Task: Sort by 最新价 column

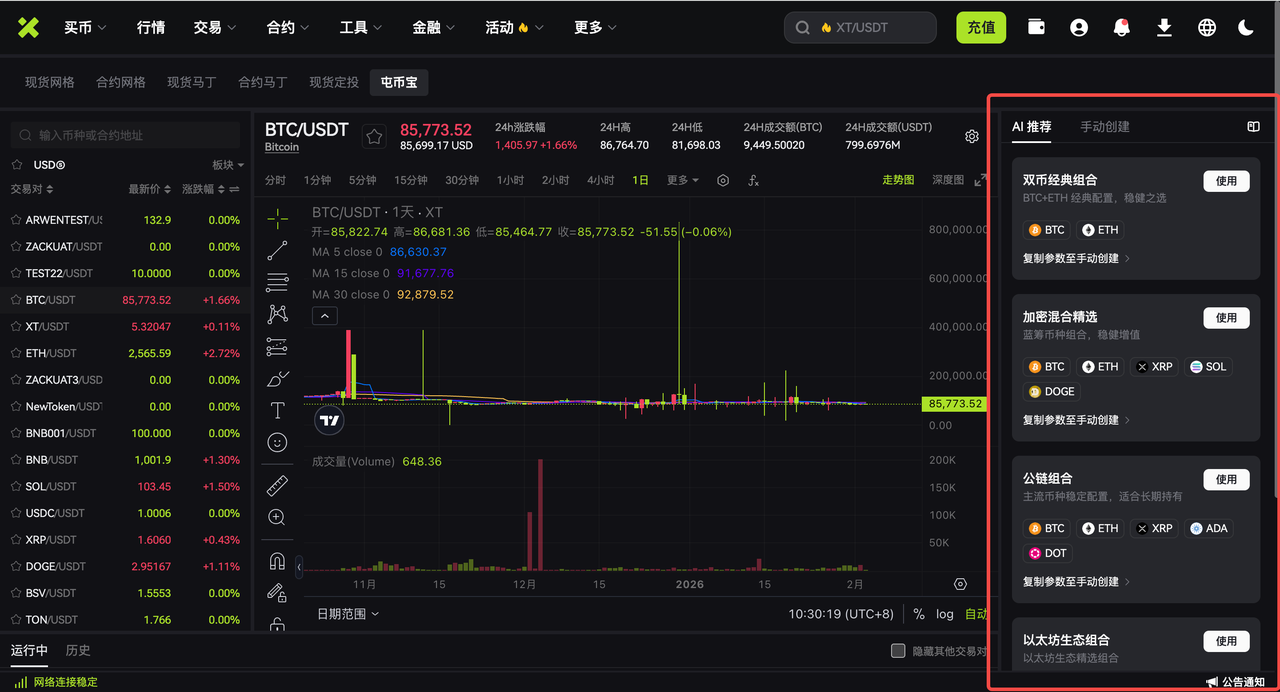Action: coord(150,189)
